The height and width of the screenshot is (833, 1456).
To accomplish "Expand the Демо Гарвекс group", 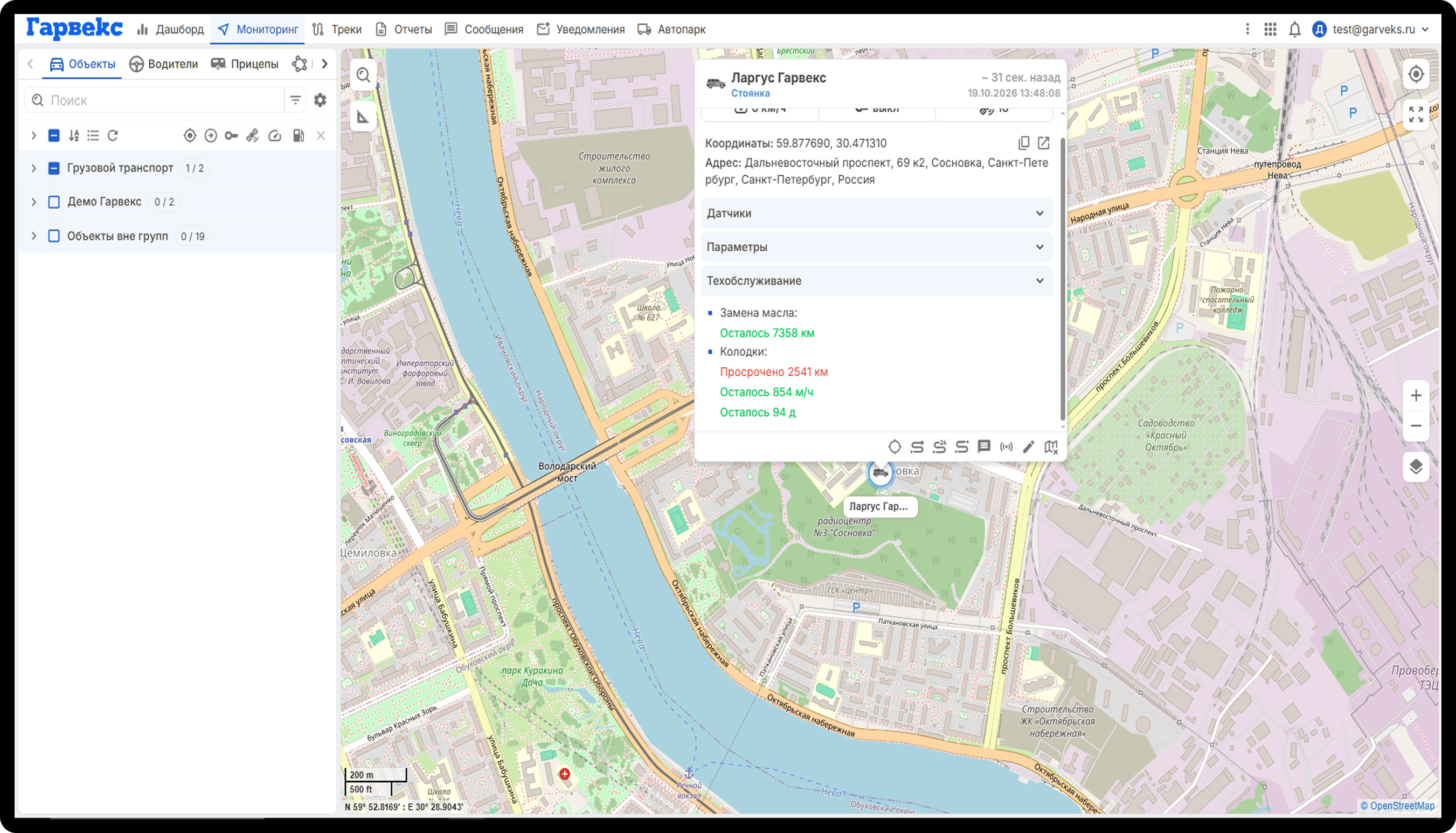I will click(34, 202).
